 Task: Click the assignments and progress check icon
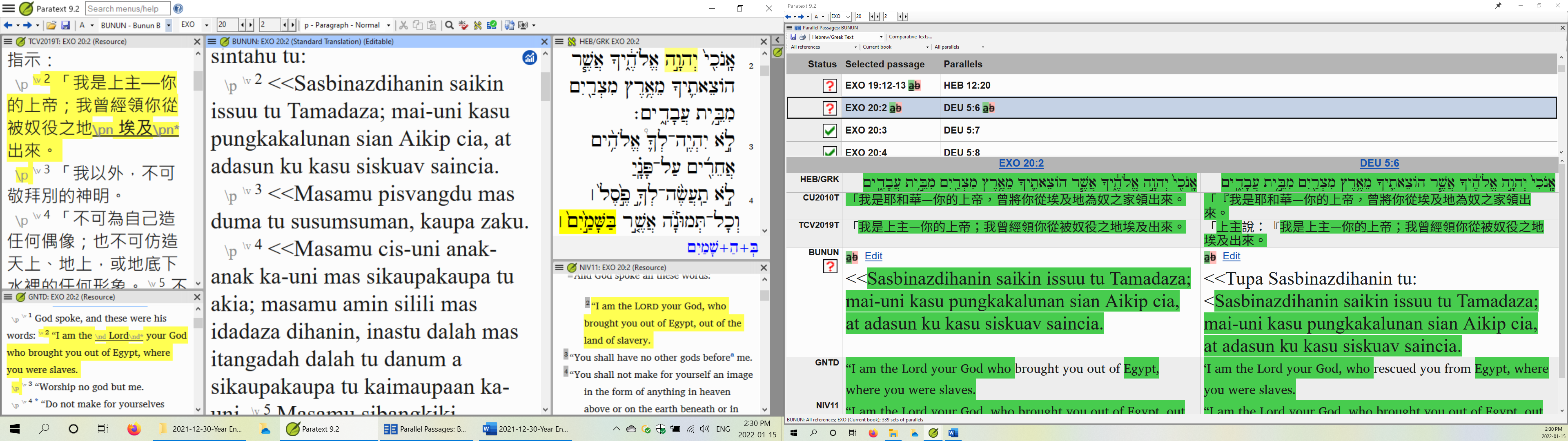(x=492, y=25)
